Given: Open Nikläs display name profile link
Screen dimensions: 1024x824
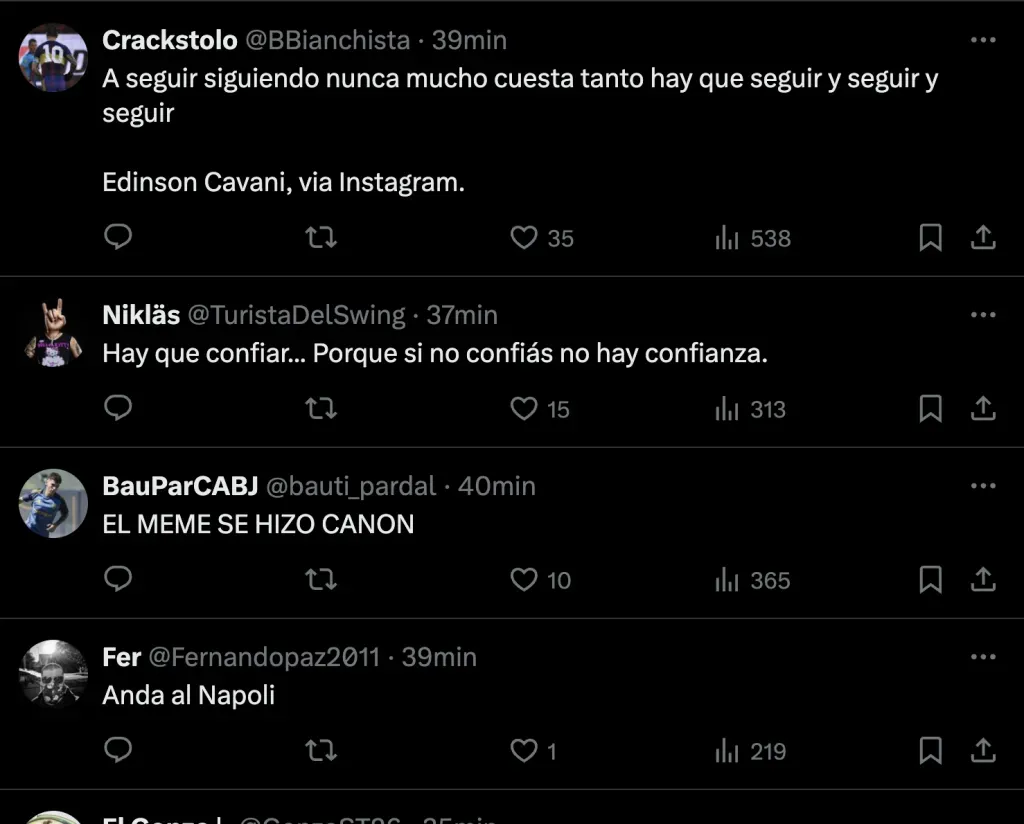Looking at the screenshot, I should pyautogui.click(x=141, y=315).
